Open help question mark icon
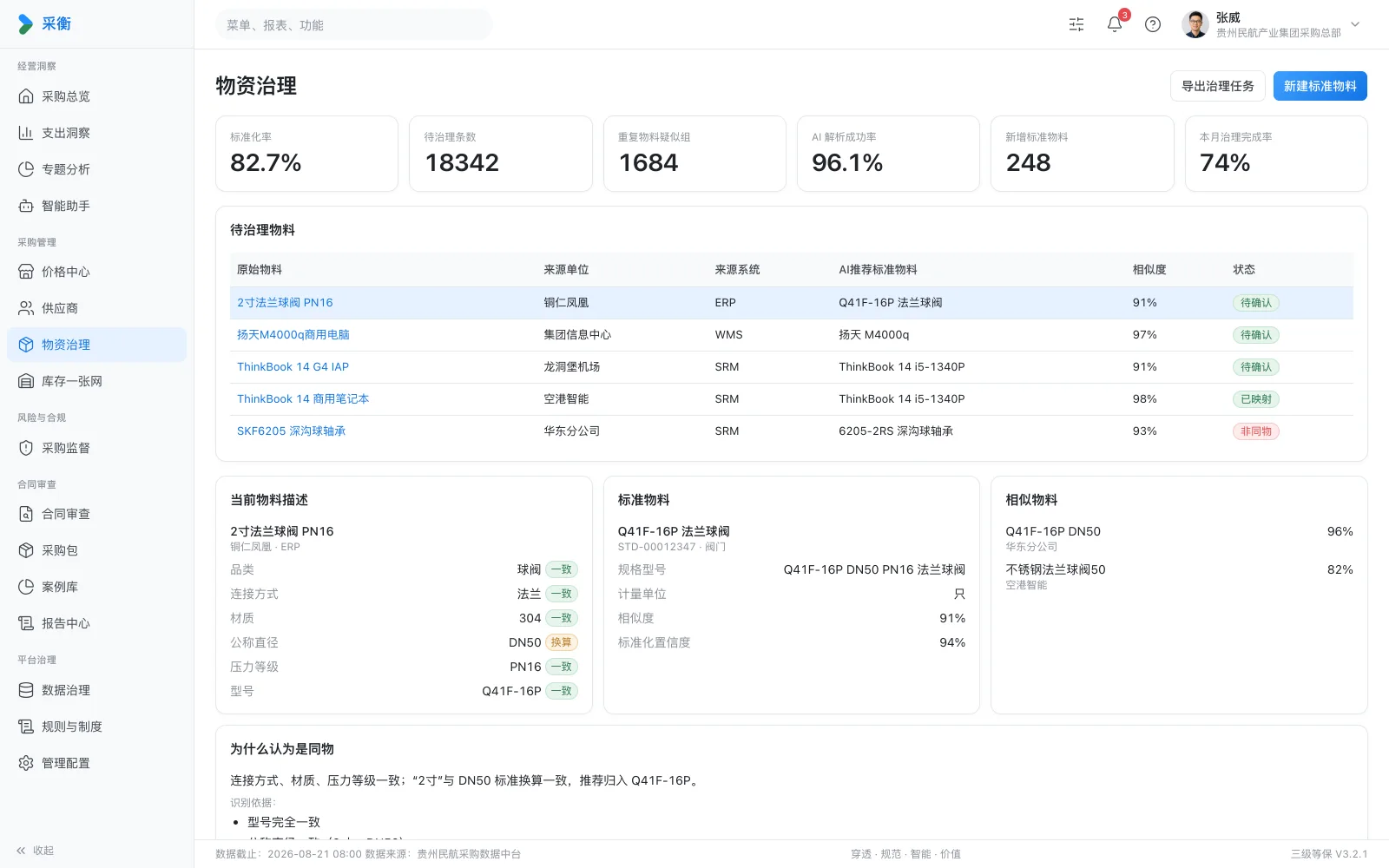 [1153, 24]
